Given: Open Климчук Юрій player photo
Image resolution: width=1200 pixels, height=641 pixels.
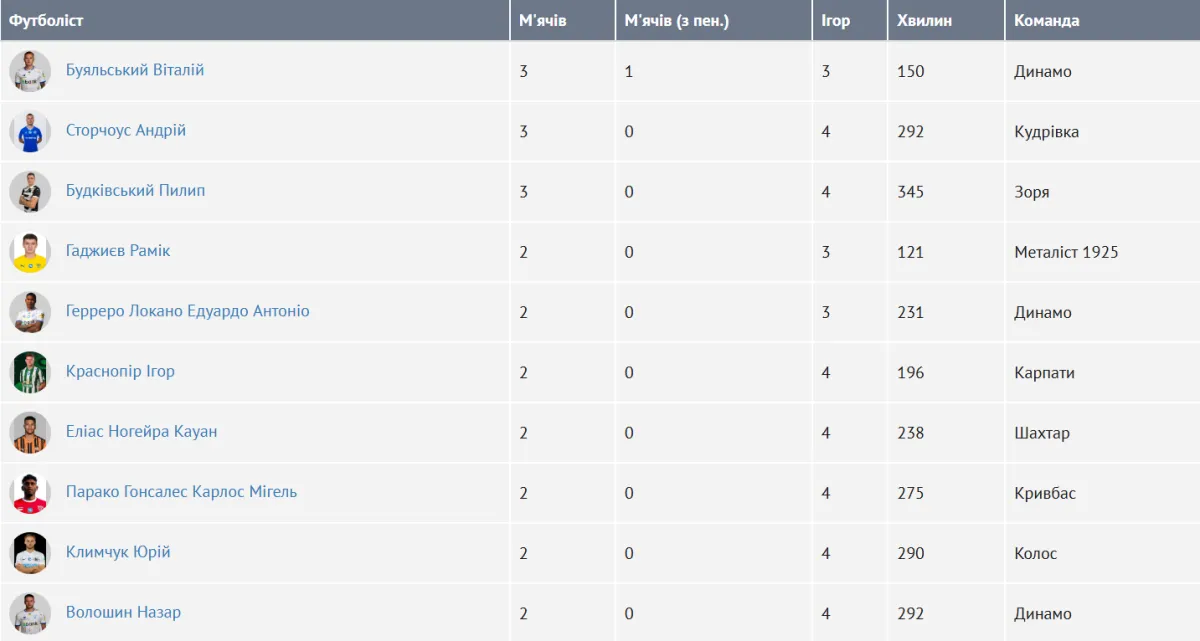Looking at the screenshot, I should point(30,553).
